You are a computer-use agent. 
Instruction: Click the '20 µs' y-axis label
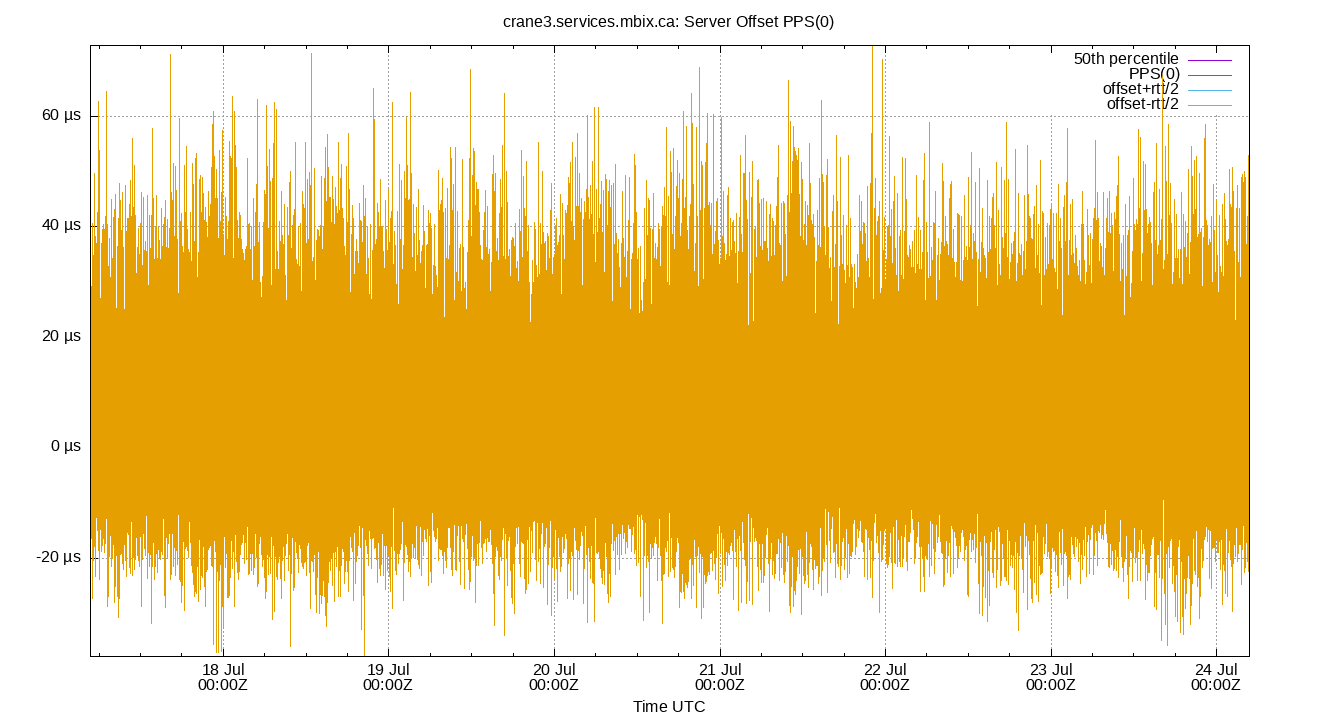pyautogui.click(x=61, y=336)
